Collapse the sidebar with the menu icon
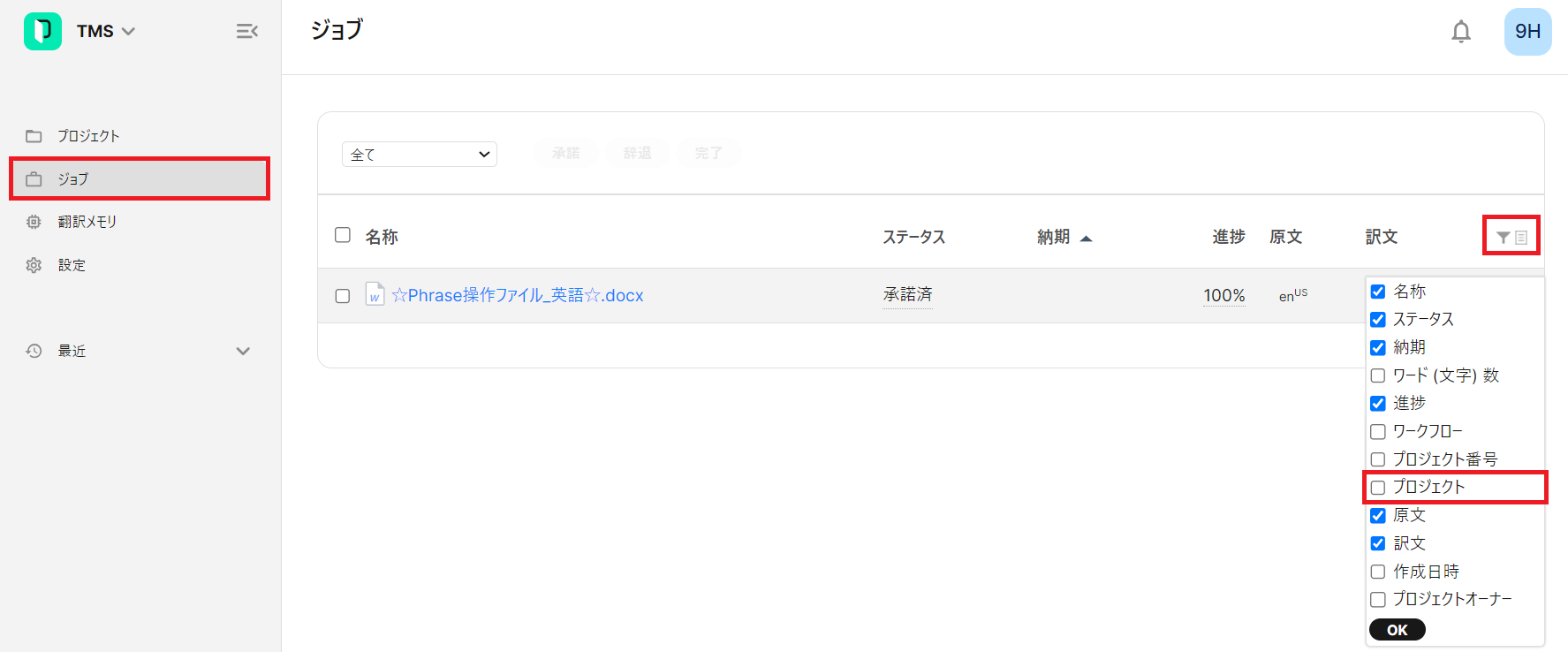 246,32
